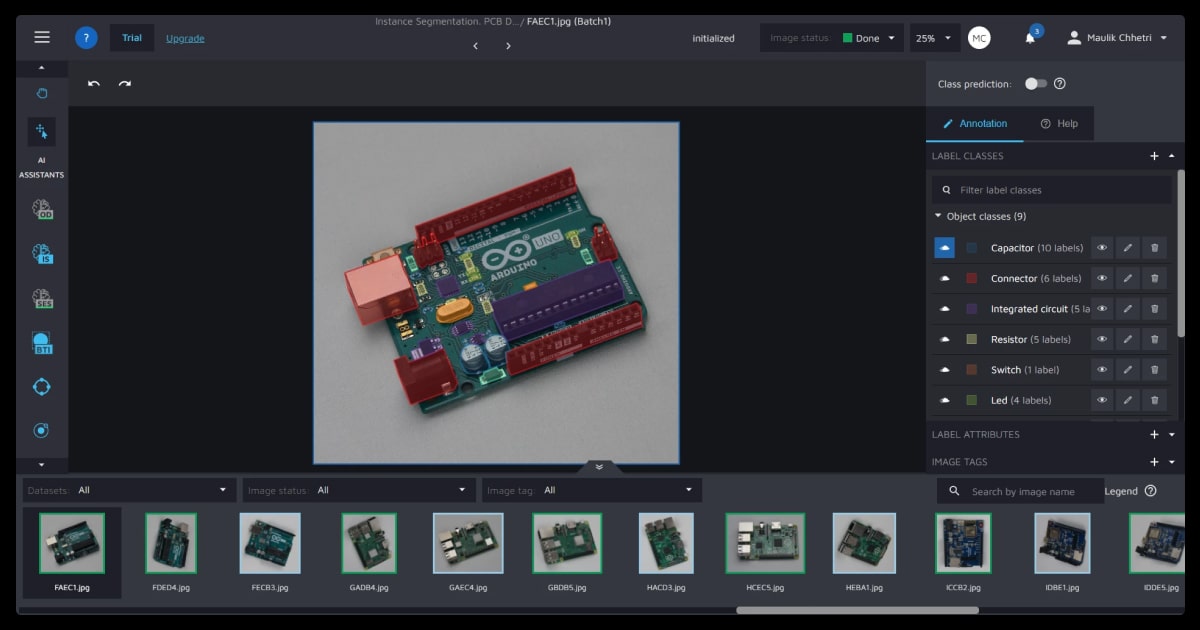1200x630 pixels.
Task: Open the Image status Done dropdown
Action: (832, 38)
